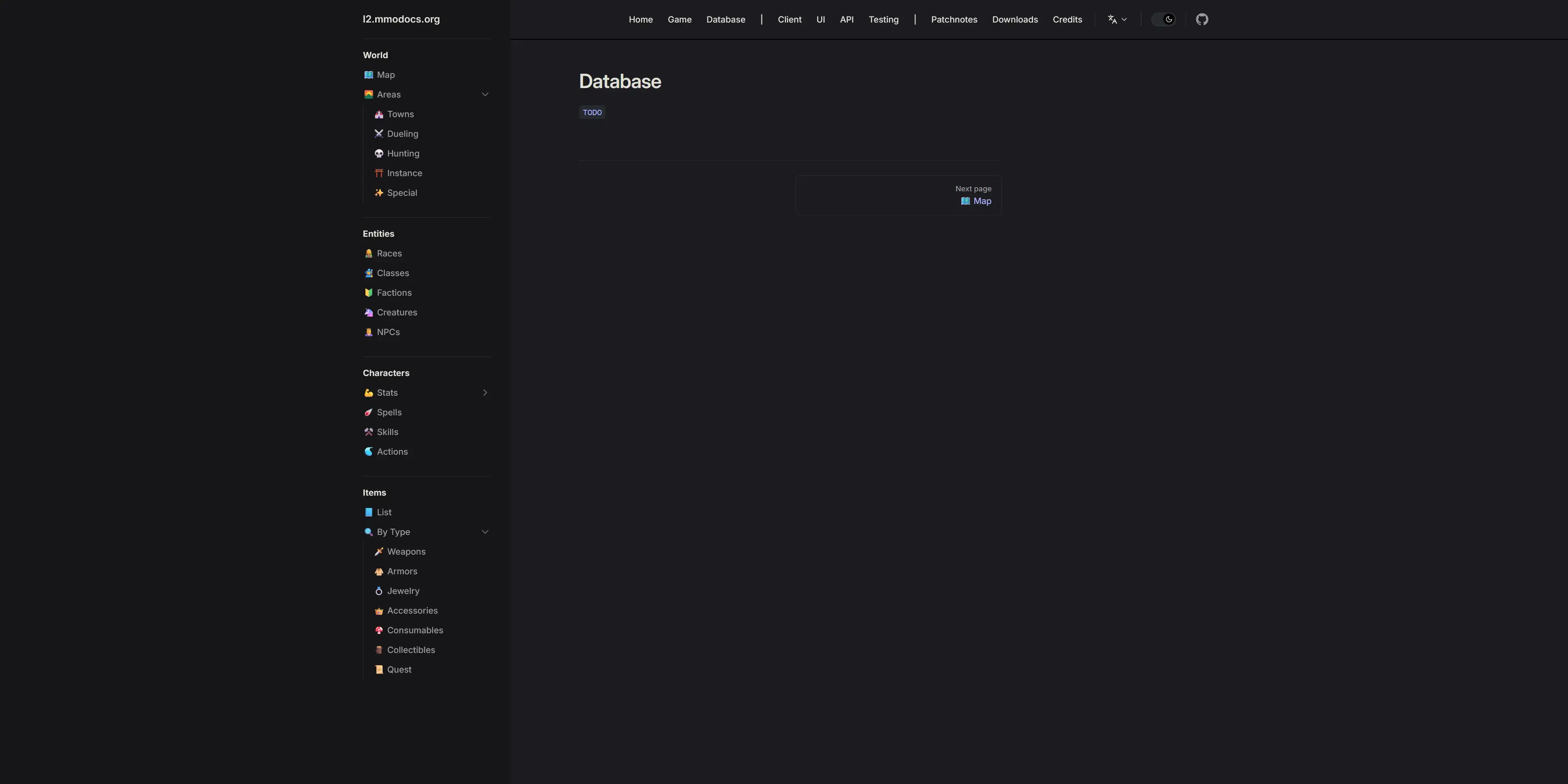
Task: Open the API nav item
Action: (x=847, y=20)
